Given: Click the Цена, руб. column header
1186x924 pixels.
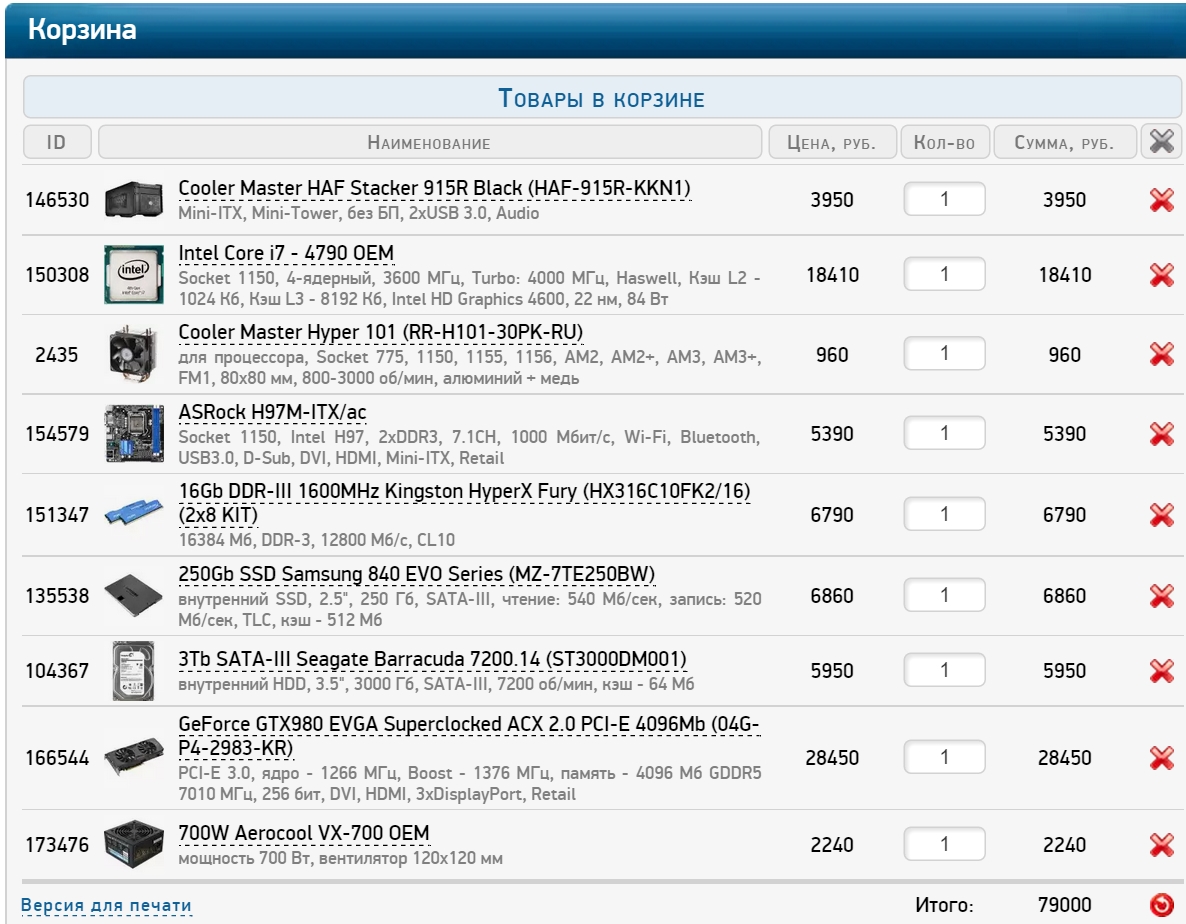Looking at the screenshot, I should (x=832, y=142).
